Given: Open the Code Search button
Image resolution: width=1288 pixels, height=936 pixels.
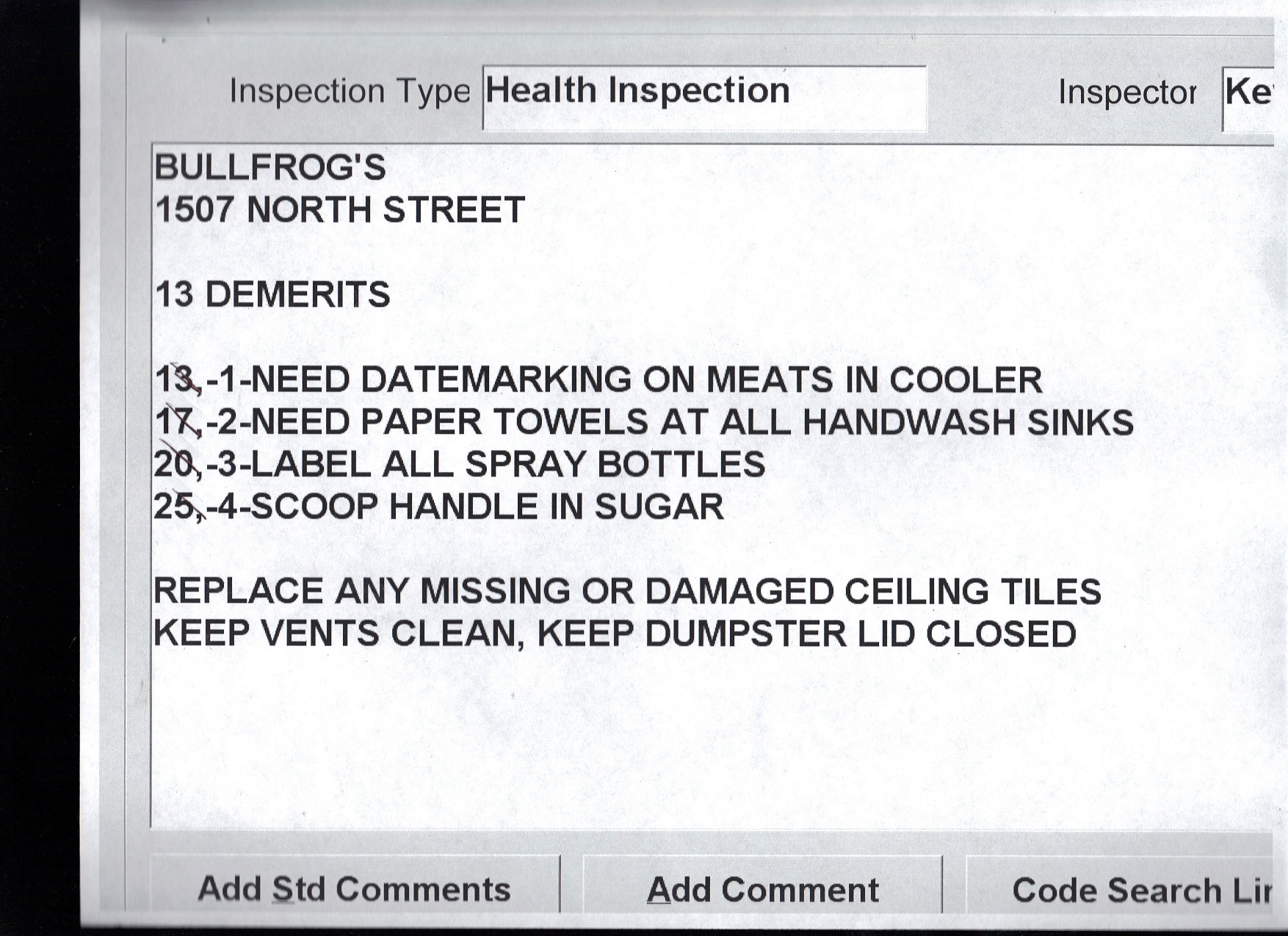Looking at the screenshot, I should pos(1131,890).
